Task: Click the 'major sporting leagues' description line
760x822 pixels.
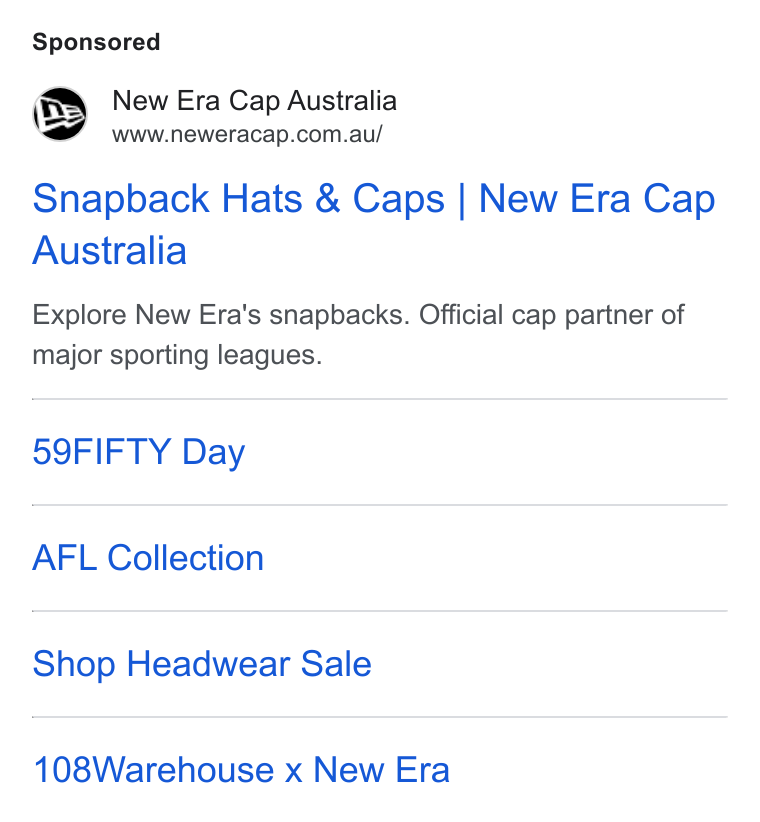Action: [x=177, y=355]
